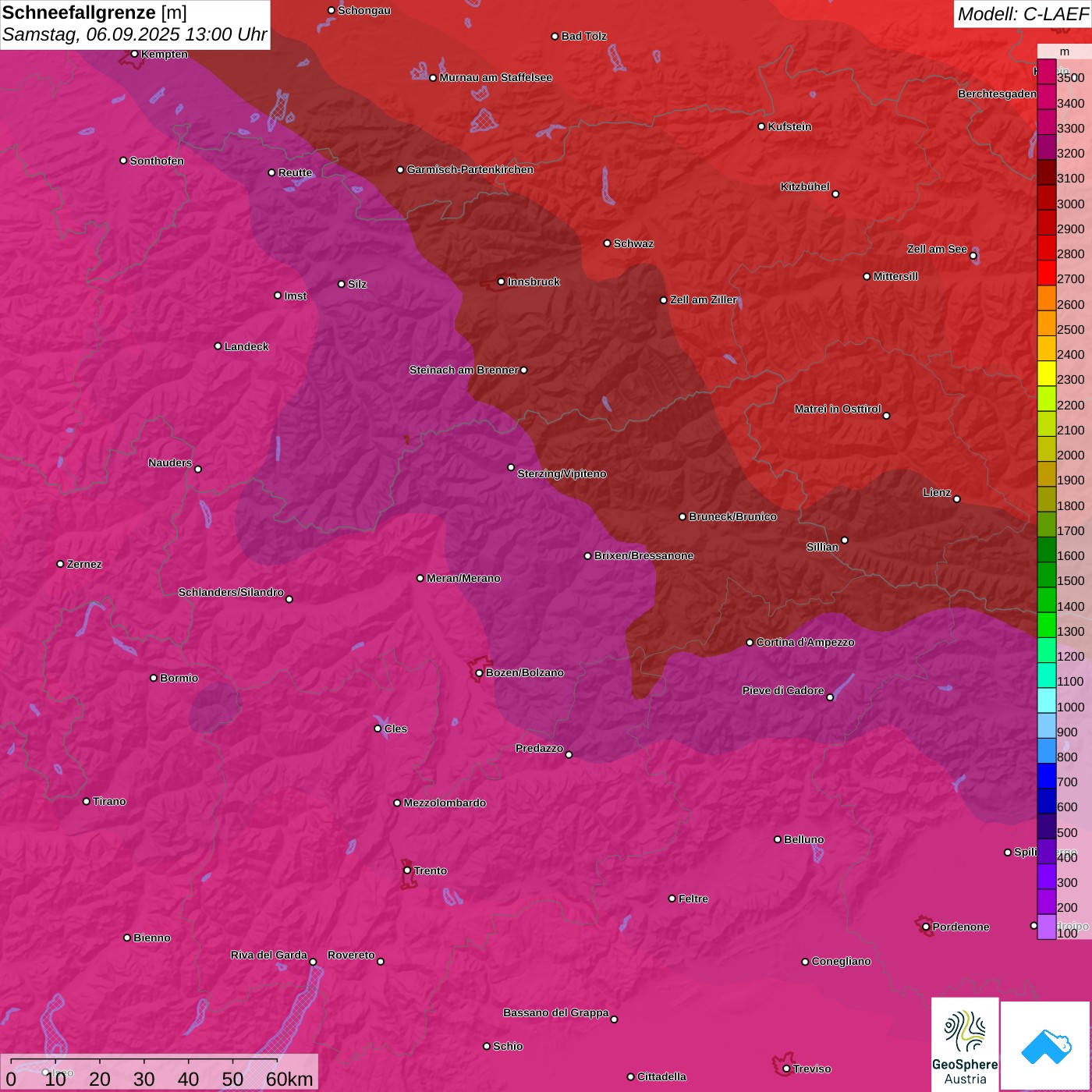Click the Sonthofen label
Screen dimensions: 1092x1092
tap(157, 161)
